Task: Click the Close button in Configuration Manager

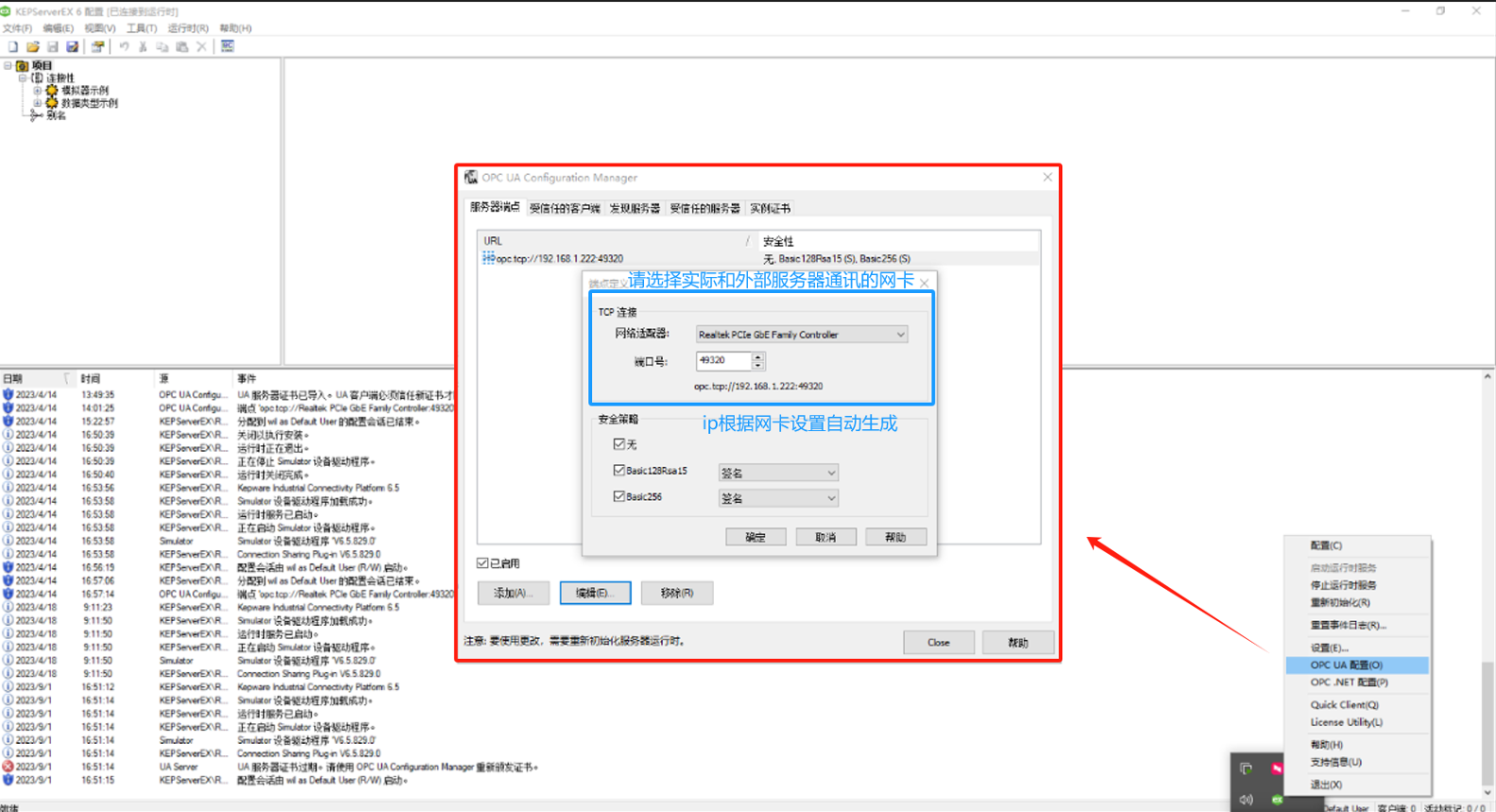Action: [x=938, y=642]
